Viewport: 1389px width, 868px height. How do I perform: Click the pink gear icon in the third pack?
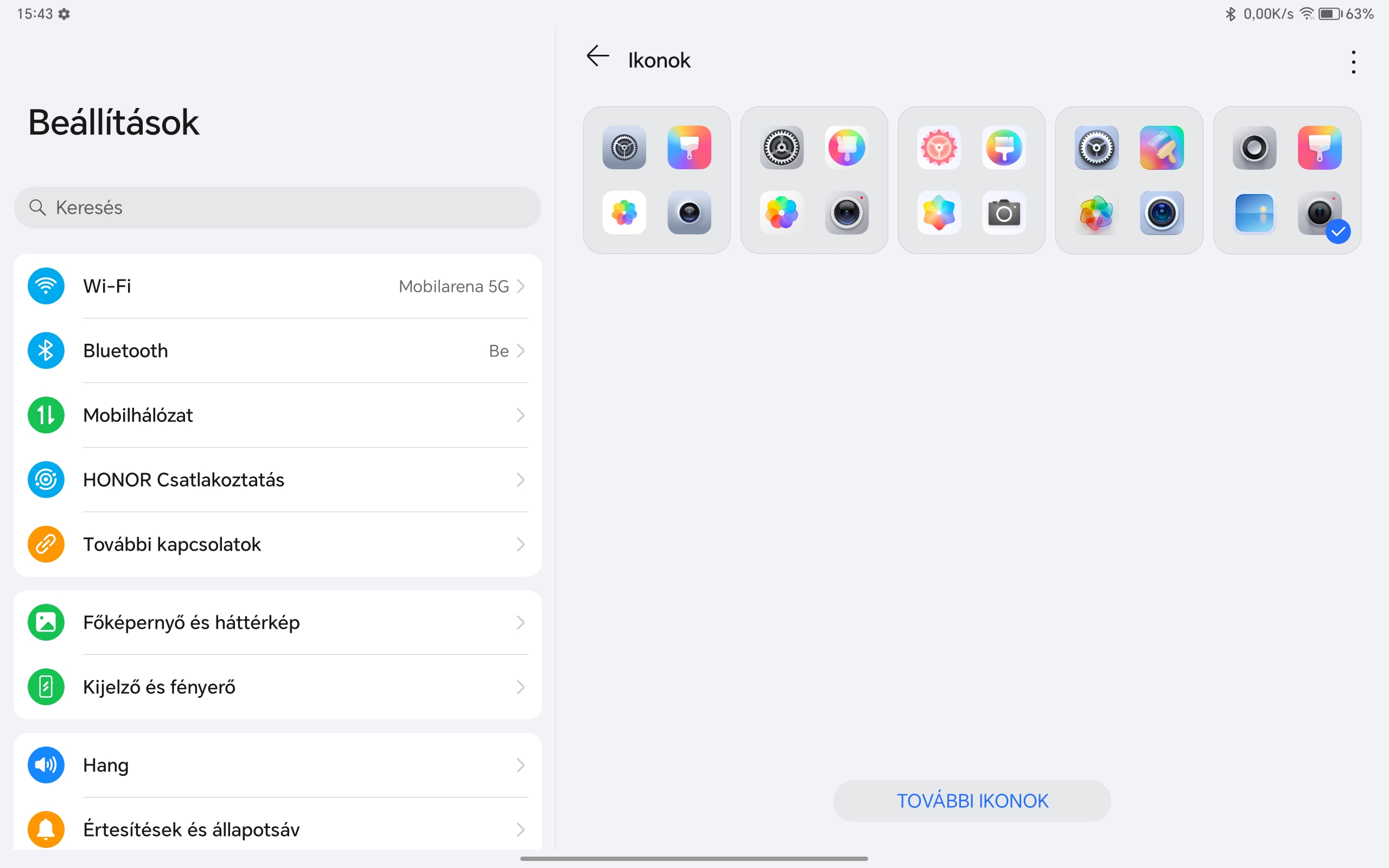(939, 148)
